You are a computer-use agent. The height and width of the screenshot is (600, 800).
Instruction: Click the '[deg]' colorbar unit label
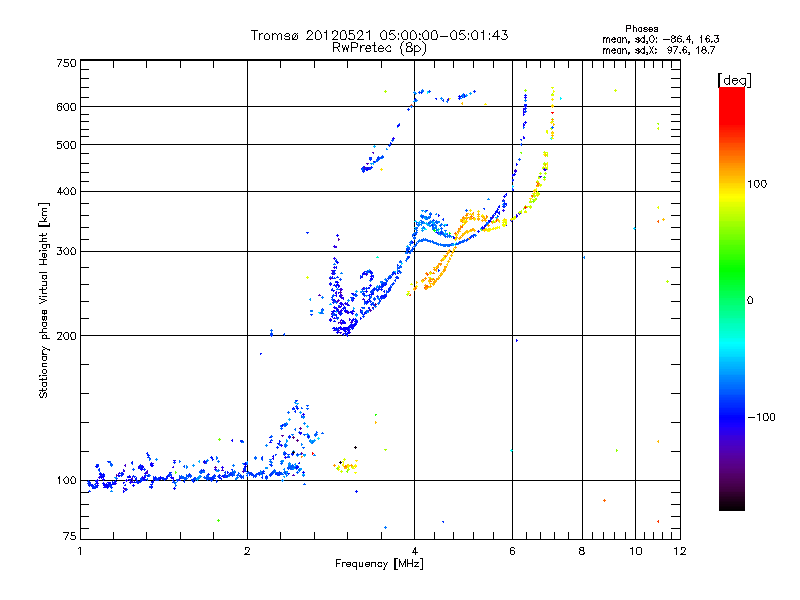point(735,80)
